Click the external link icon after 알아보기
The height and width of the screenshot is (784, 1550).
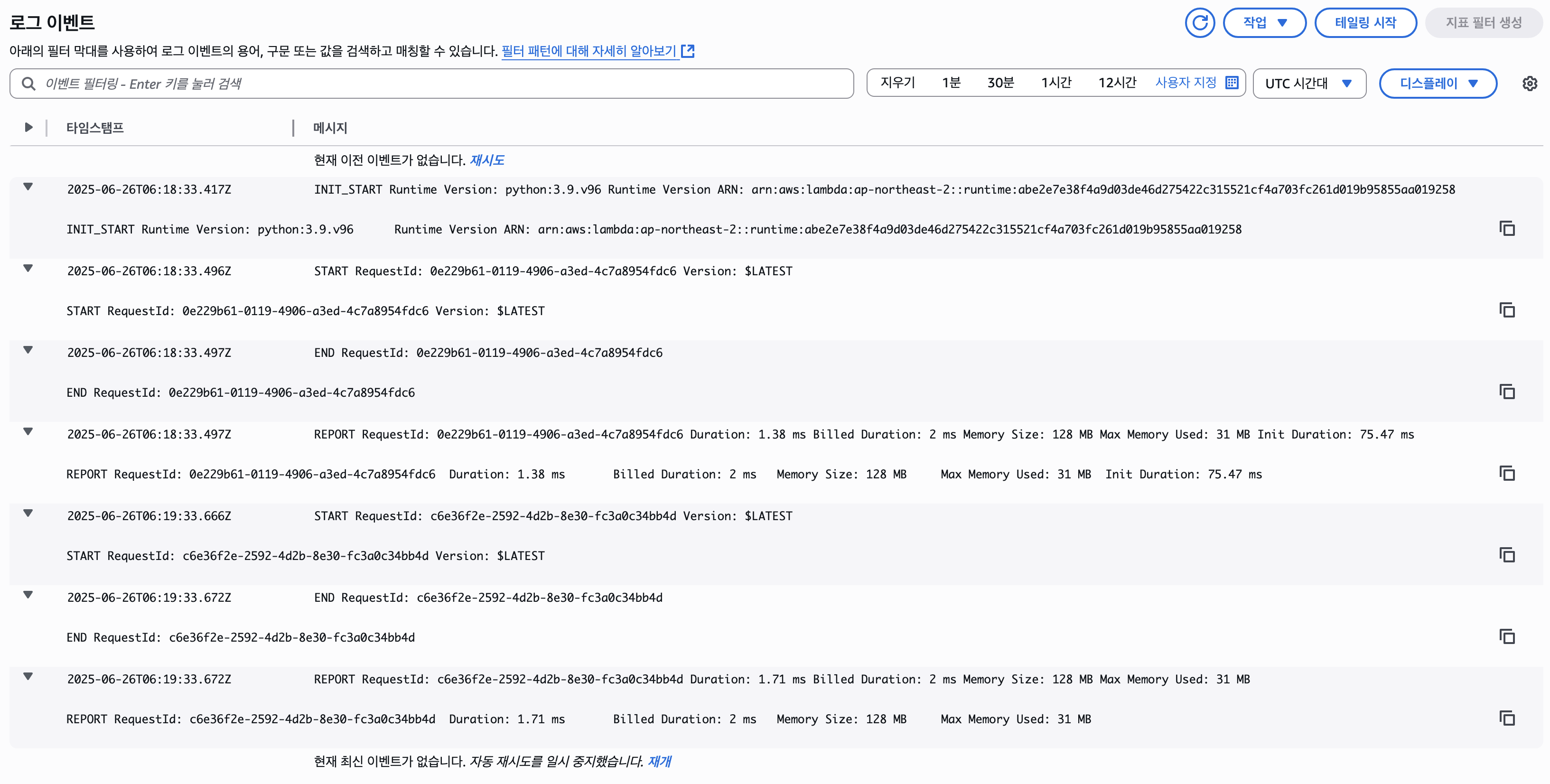[688, 51]
